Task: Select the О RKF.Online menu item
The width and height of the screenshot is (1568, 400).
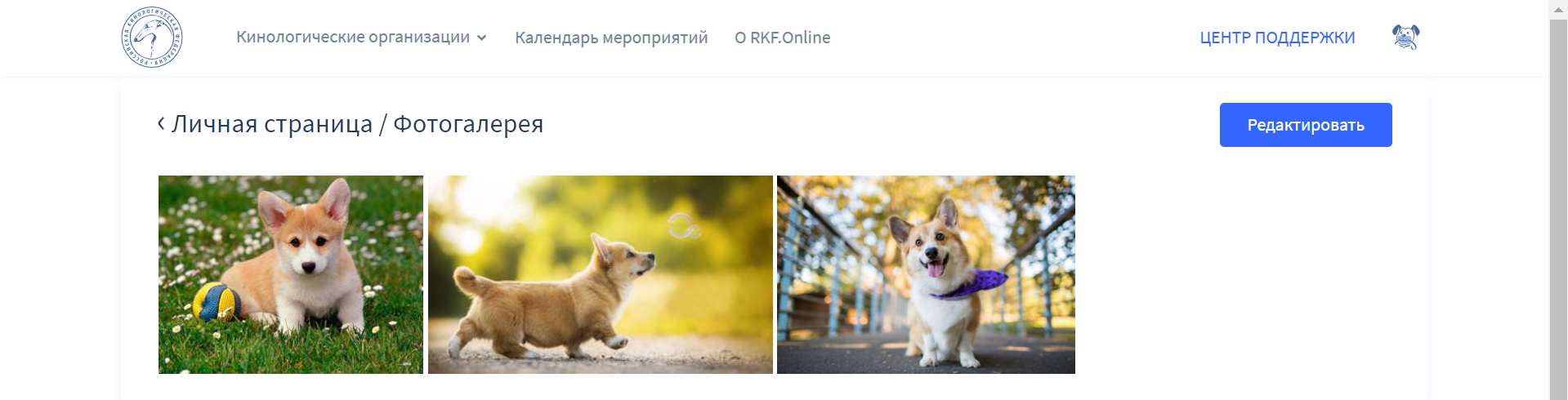Action: tap(782, 38)
